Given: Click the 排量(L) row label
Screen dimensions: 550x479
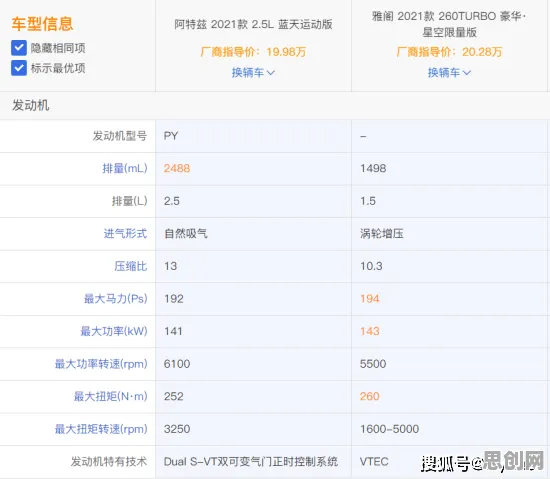Looking at the screenshot, I should [x=129, y=201].
